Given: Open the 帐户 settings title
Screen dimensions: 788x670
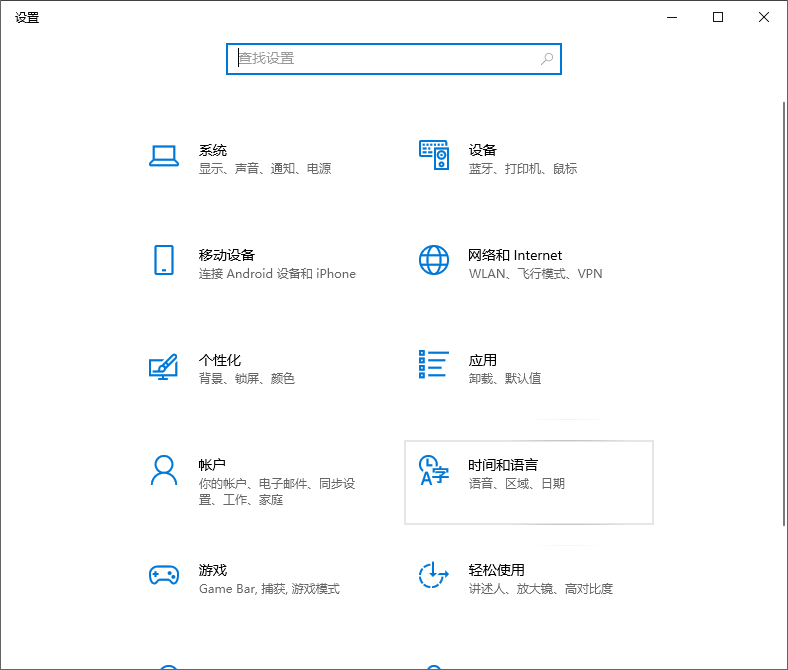Looking at the screenshot, I should (212, 465).
